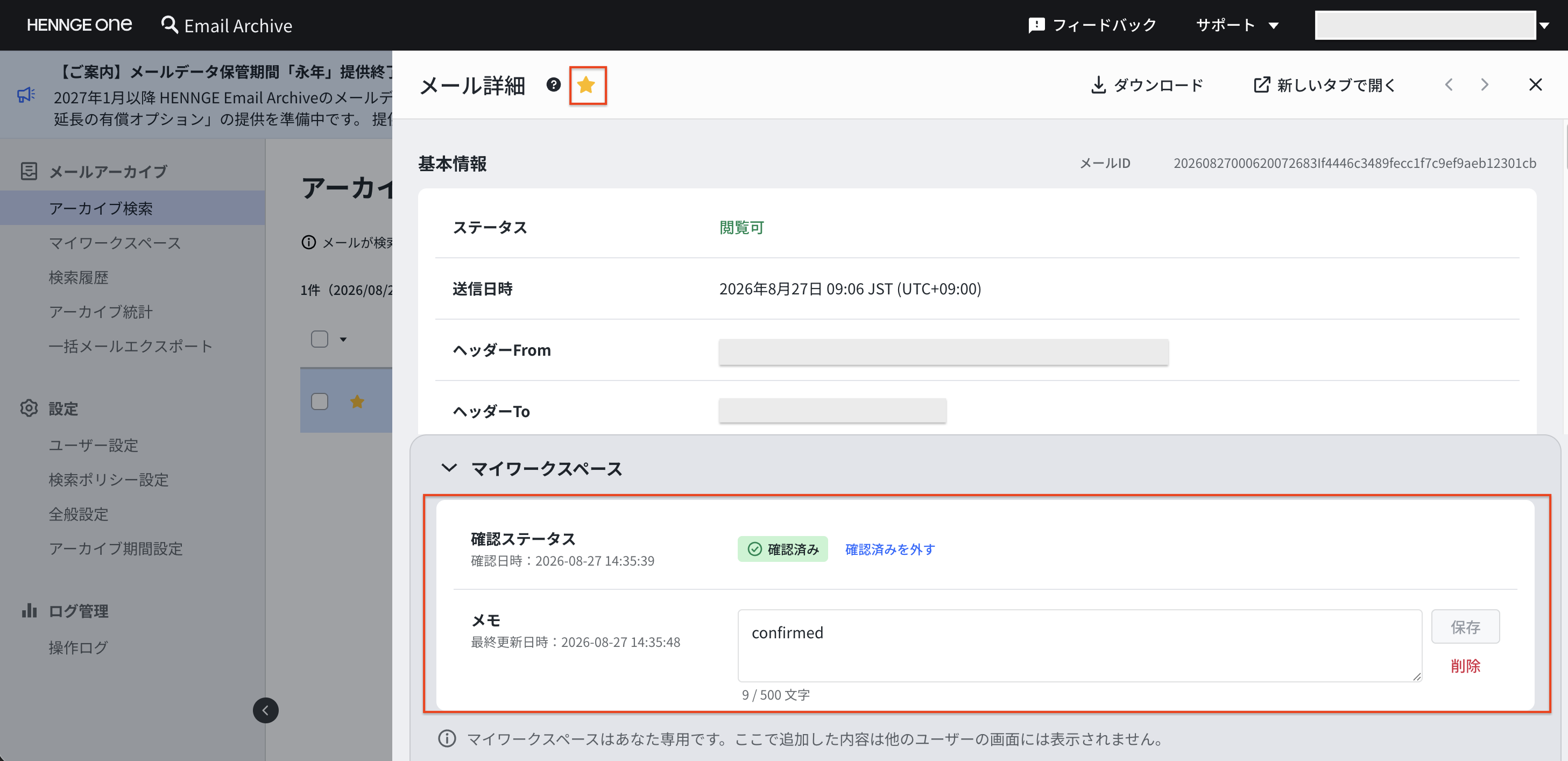Click the ヘッダーFrom label

click(x=502, y=350)
